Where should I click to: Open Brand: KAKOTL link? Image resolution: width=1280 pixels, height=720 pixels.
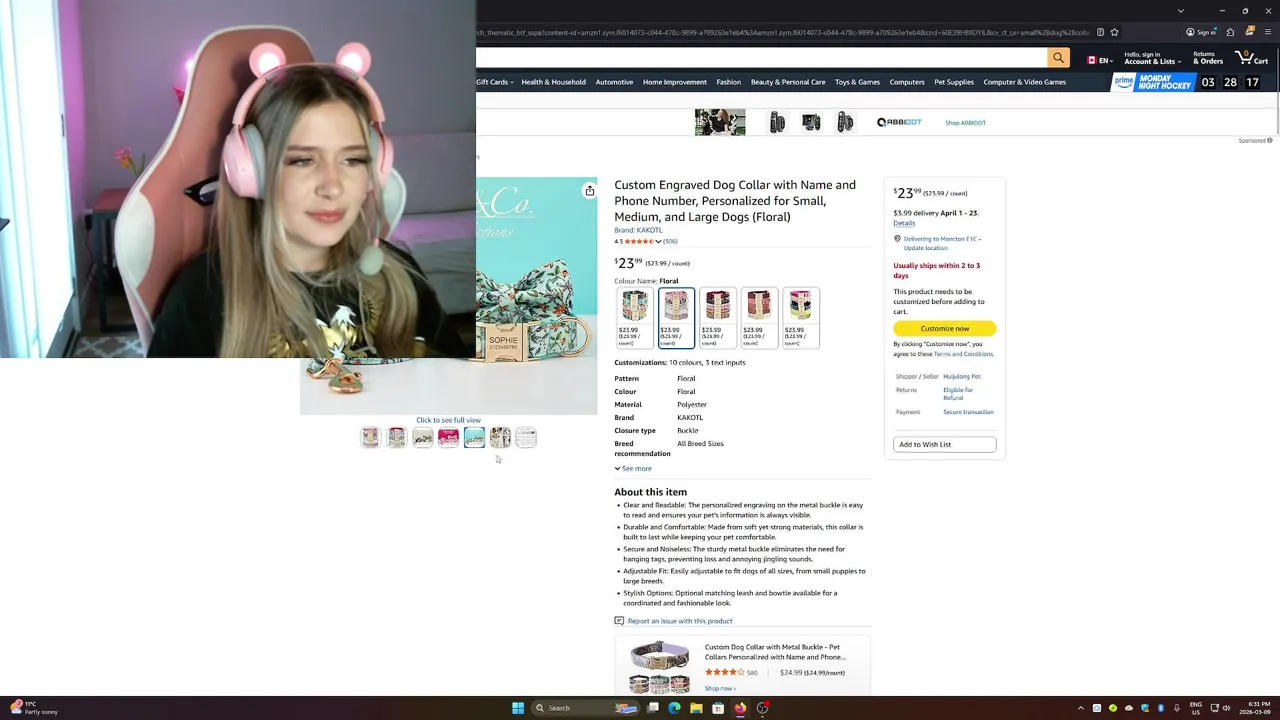click(x=638, y=230)
